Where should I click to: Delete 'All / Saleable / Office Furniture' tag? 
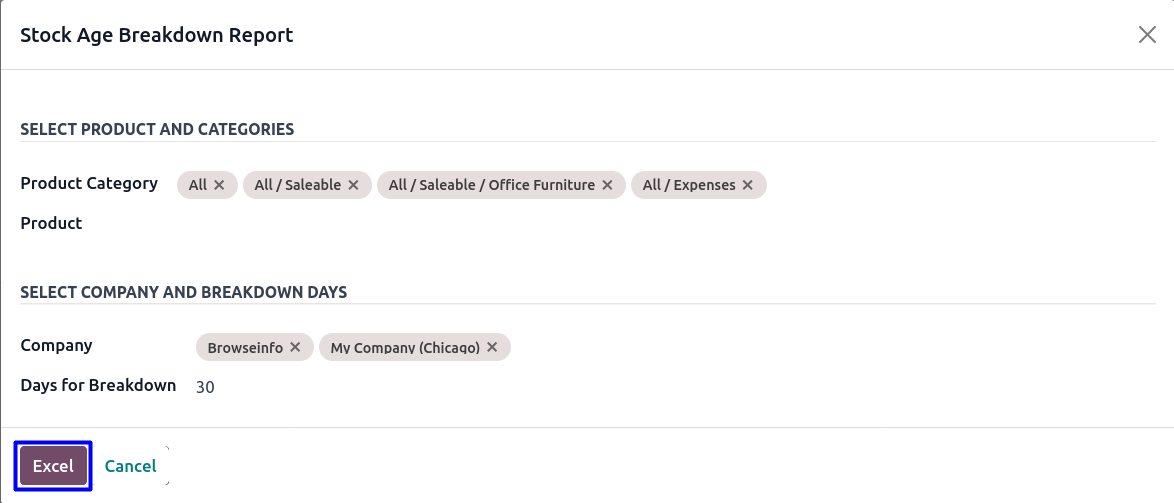pyautogui.click(x=607, y=185)
